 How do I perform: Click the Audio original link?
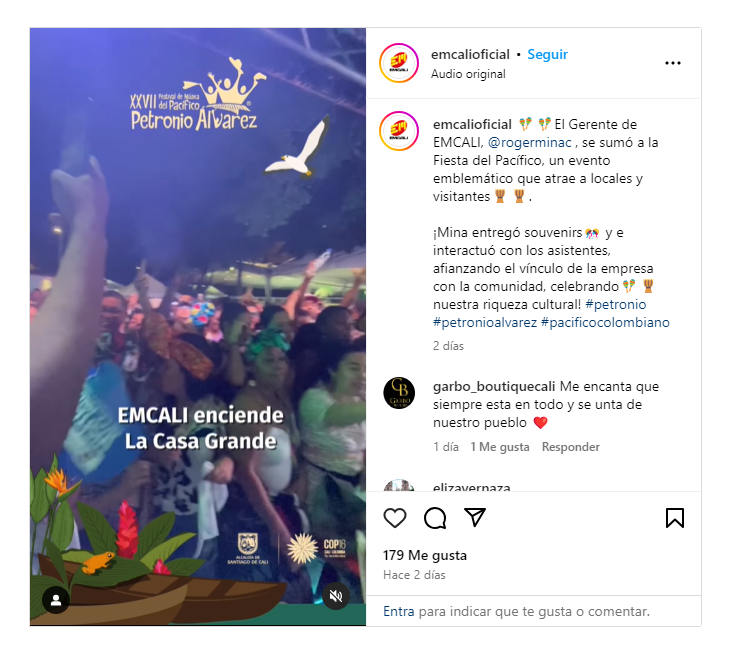pyautogui.click(x=468, y=74)
